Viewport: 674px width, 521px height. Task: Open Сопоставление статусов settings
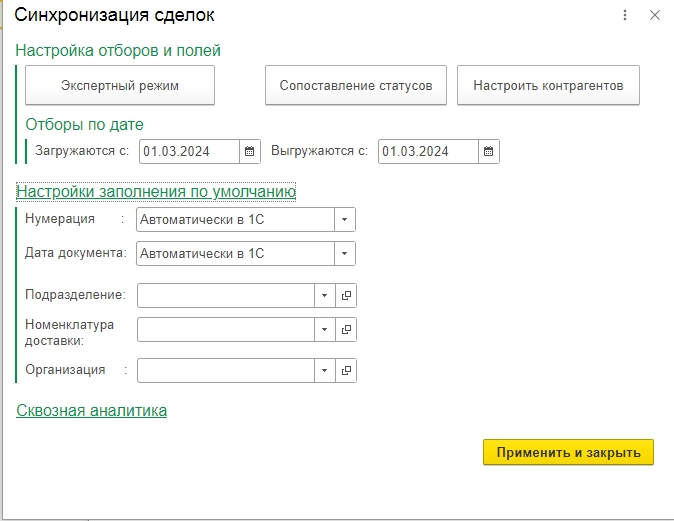point(355,86)
